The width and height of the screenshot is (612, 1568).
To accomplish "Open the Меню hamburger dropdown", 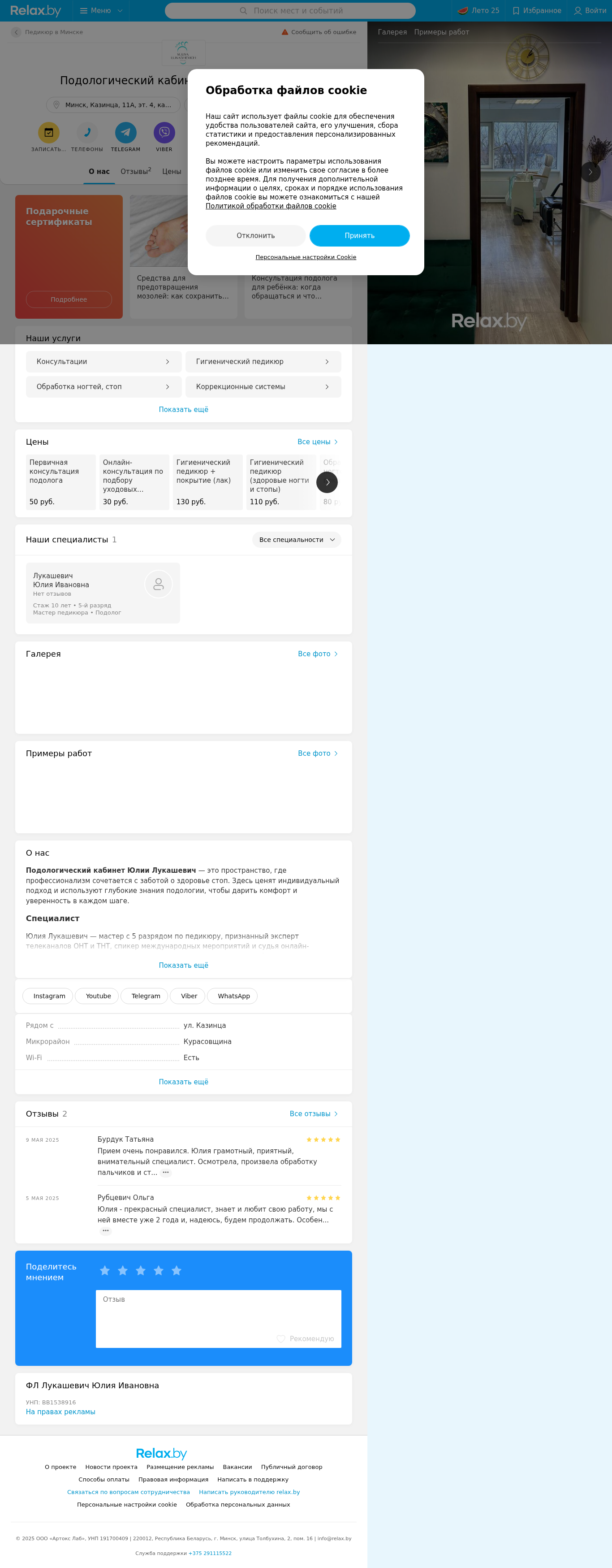I will [x=101, y=10].
